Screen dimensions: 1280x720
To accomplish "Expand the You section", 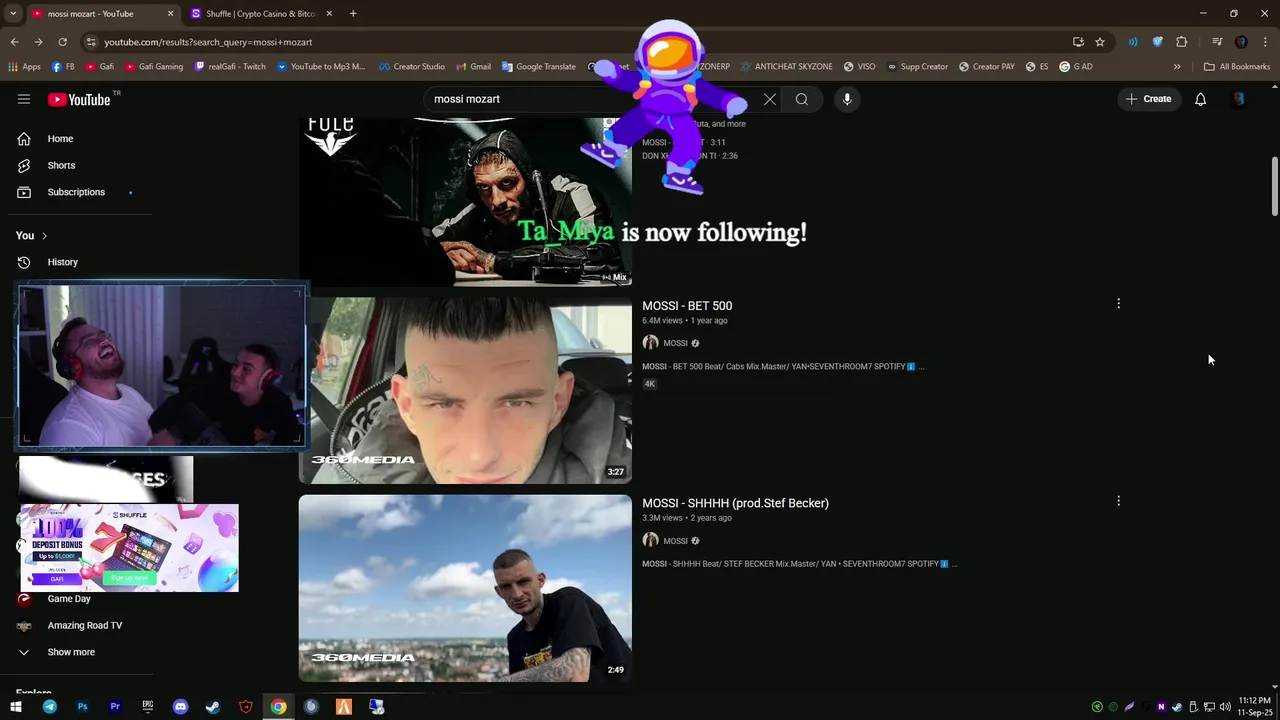I will tap(32, 235).
